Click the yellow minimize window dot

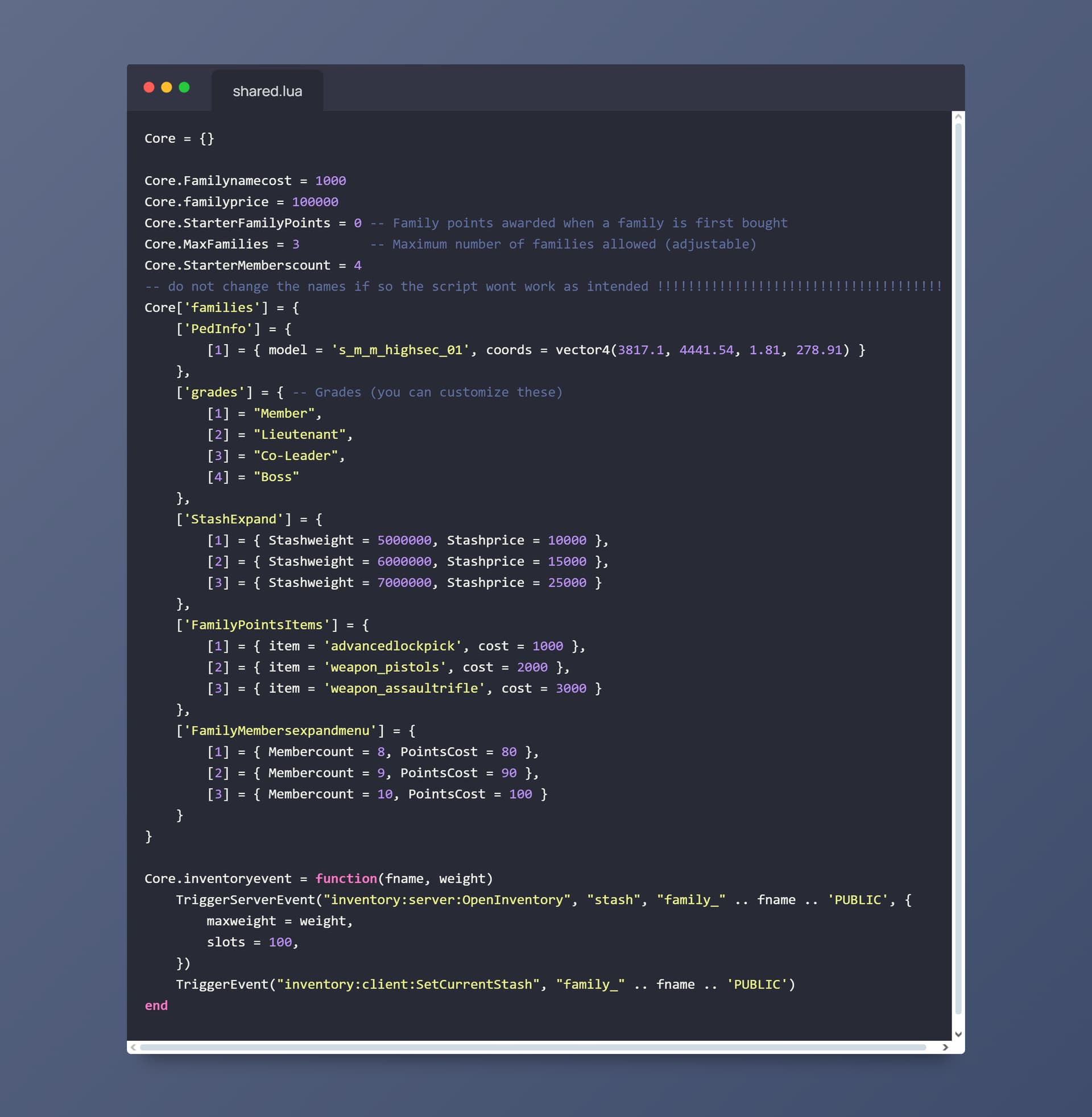167,87
